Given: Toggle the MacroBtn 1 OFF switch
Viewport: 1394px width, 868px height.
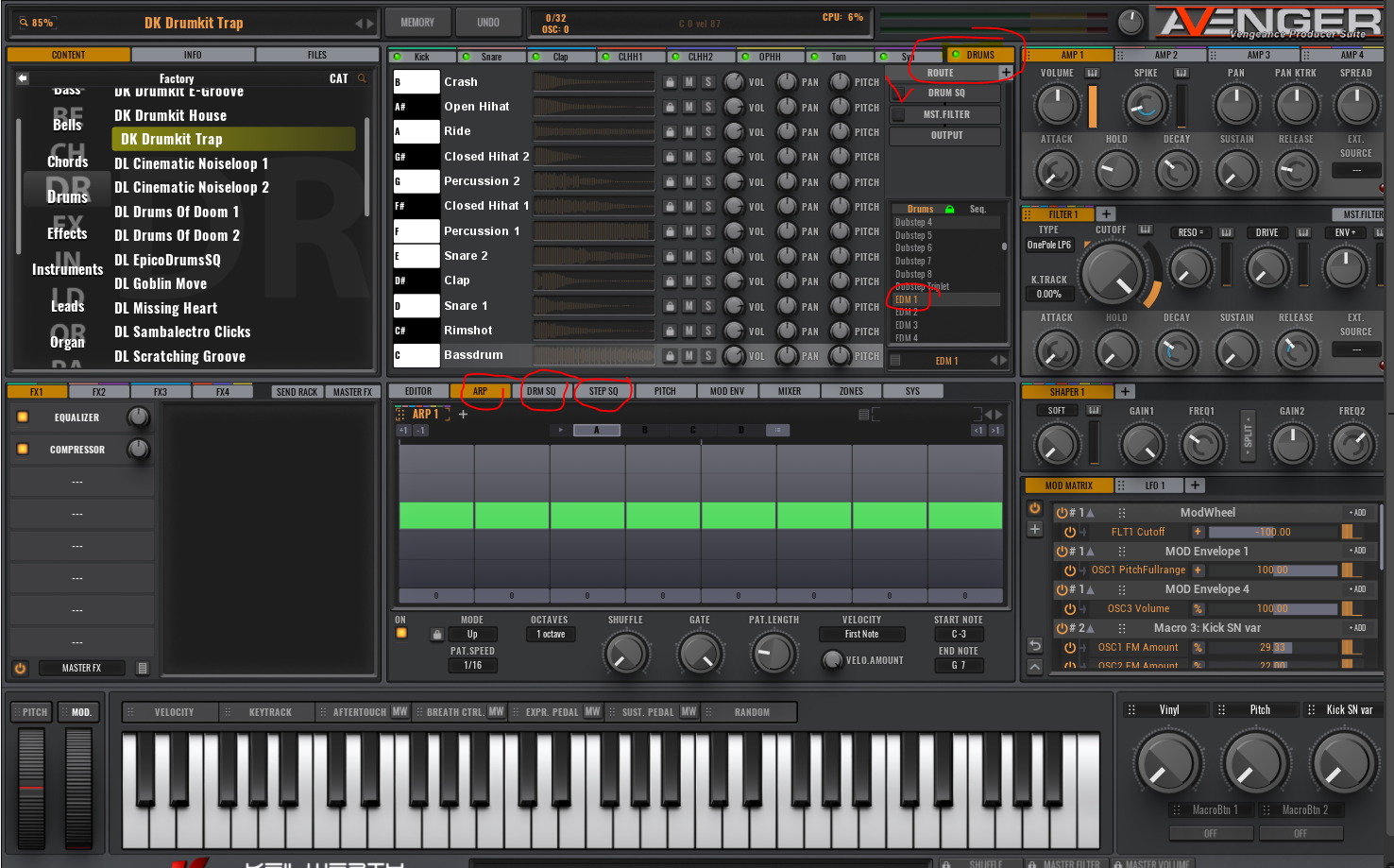Looking at the screenshot, I should pyautogui.click(x=1210, y=833).
